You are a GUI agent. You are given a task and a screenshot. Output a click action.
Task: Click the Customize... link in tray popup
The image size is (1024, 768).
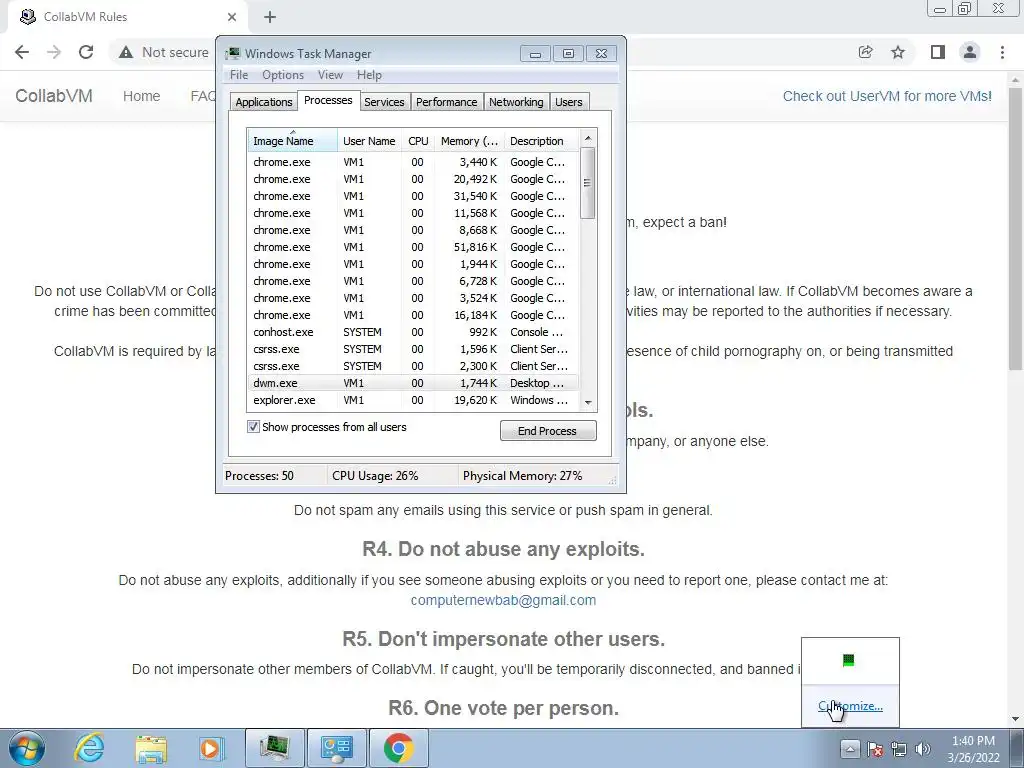(x=850, y=706)
